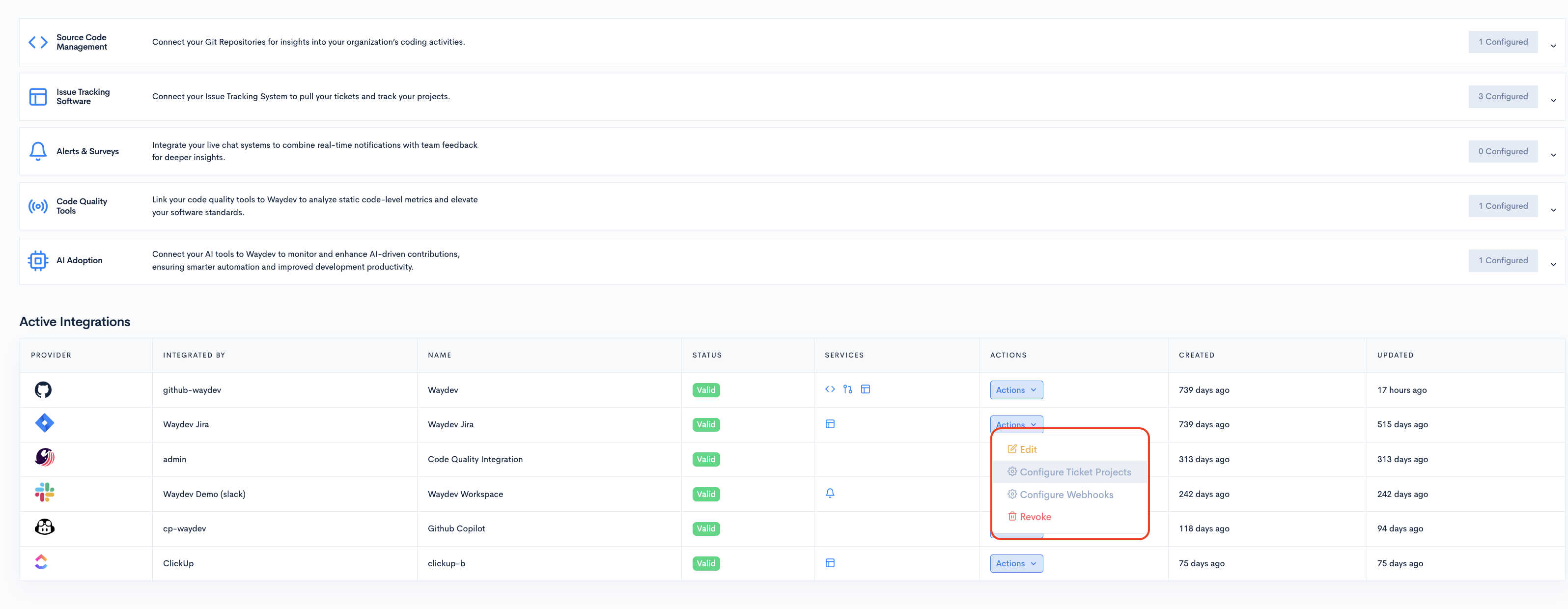The width and height of the screenshot is (1568, 609).
Task: Expand the Alerts & Surveys section chevron
Action: (x=1553, y=155)
